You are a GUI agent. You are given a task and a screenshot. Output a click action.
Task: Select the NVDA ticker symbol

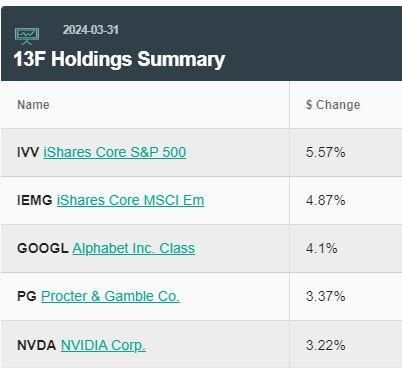pyautogui.click(x=36, y=345)
